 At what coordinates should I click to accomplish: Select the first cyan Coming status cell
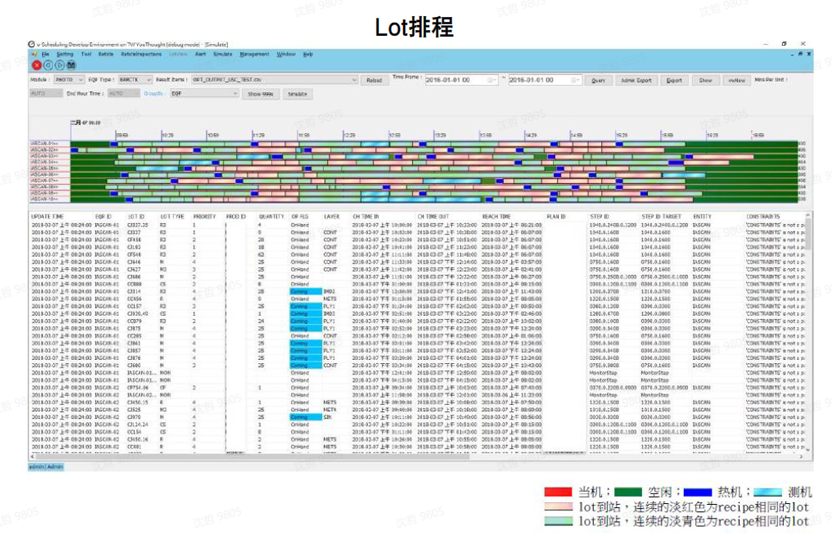pyautogui.click(x=306, y=291)
